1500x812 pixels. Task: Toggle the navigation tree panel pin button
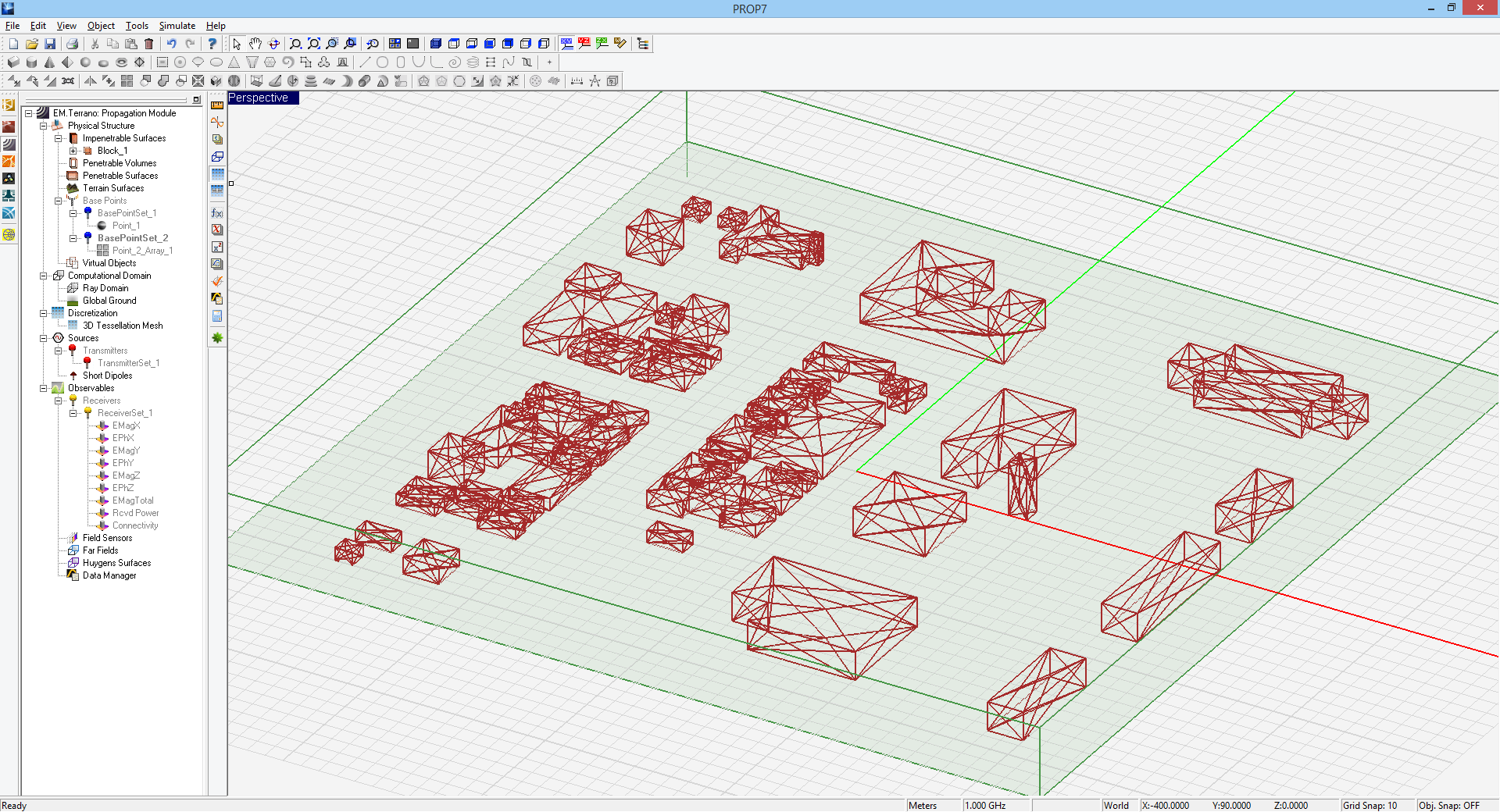[x=196, y=100]
